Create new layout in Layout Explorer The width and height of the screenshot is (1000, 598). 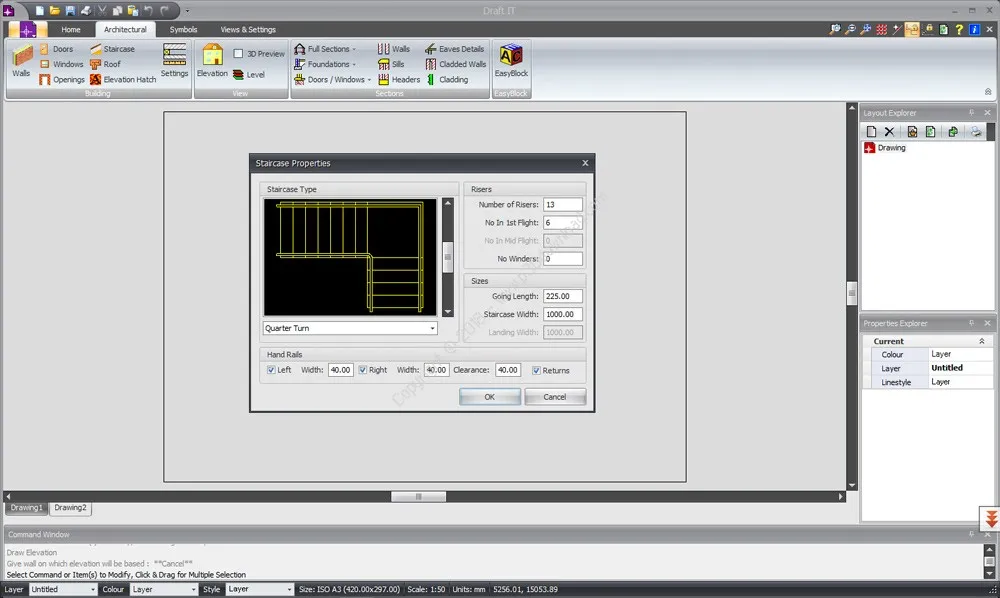[x=871, y=131]
